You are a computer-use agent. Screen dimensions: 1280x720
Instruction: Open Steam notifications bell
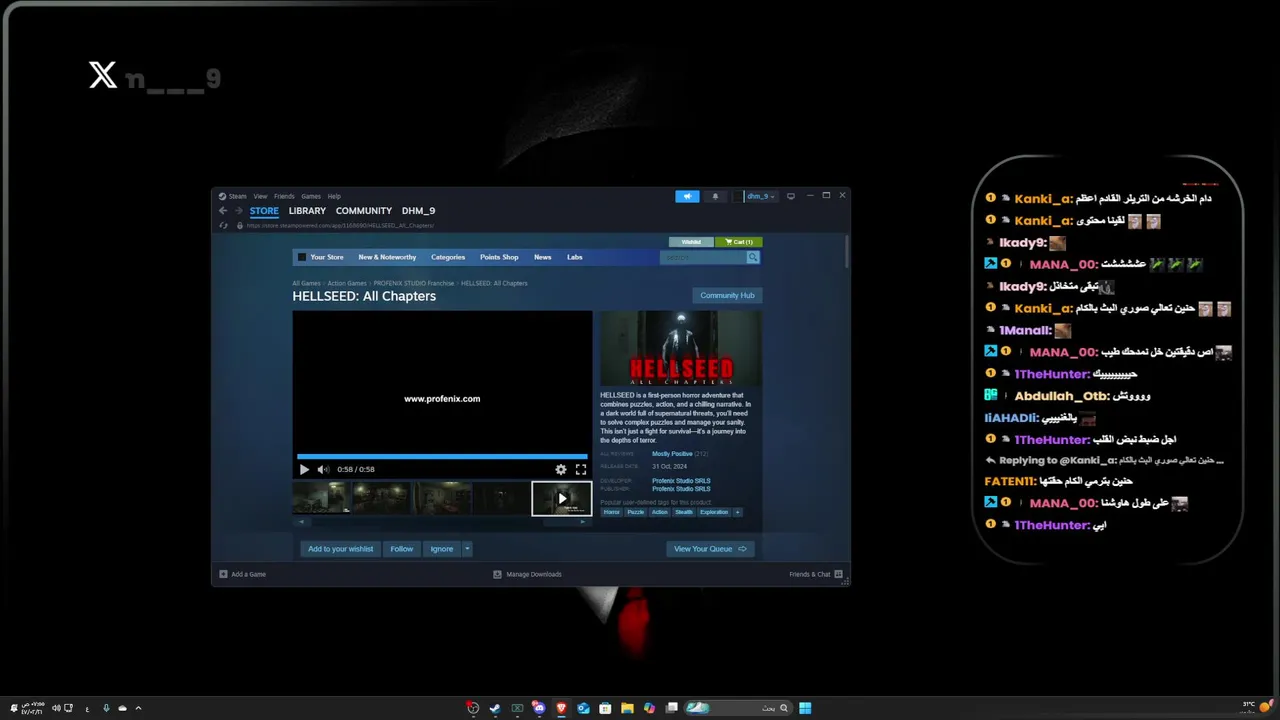pos(715,196)
